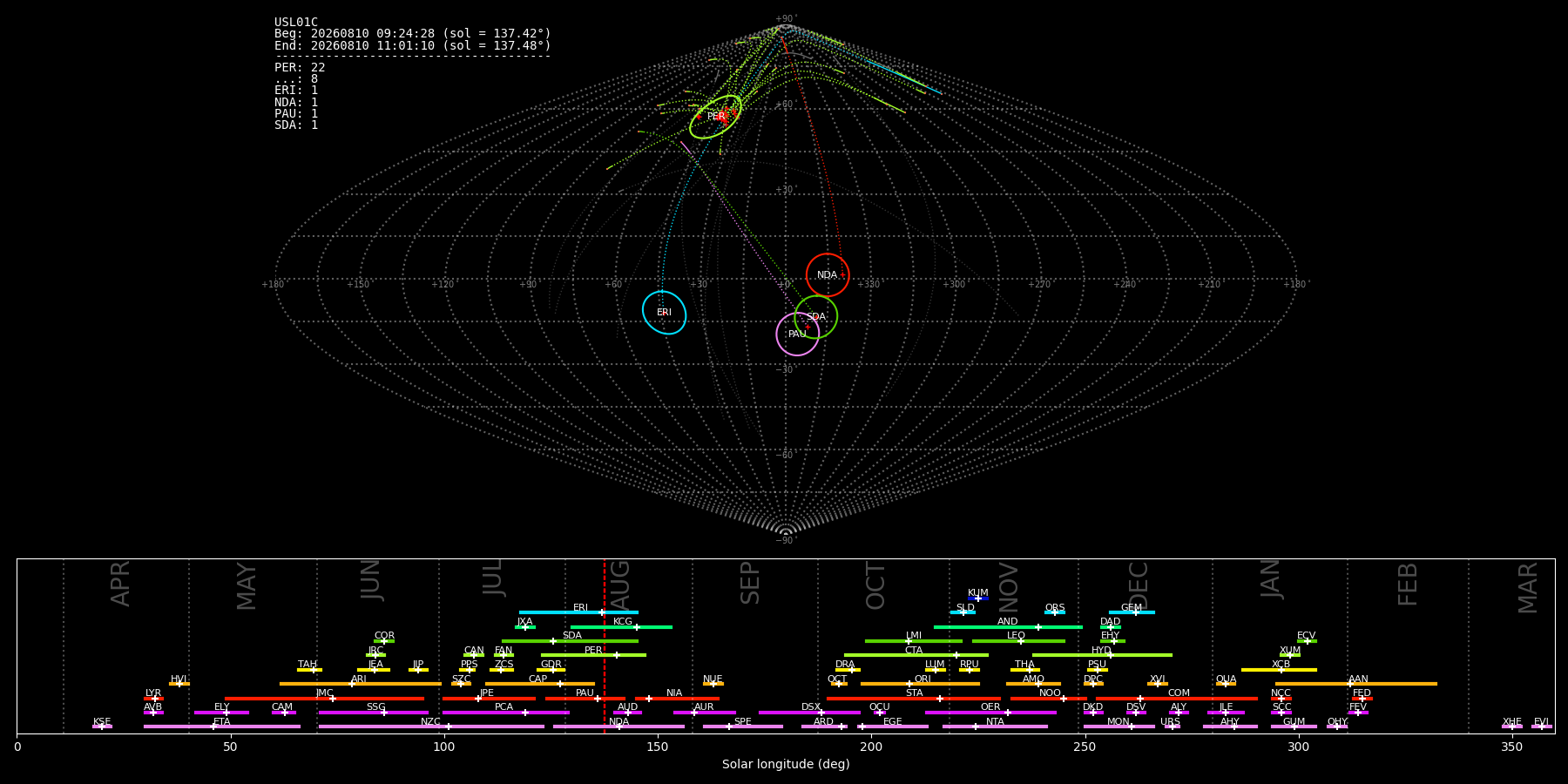
Task: Select the HYD shower bar in timeline
Action: coord(1102,655)
